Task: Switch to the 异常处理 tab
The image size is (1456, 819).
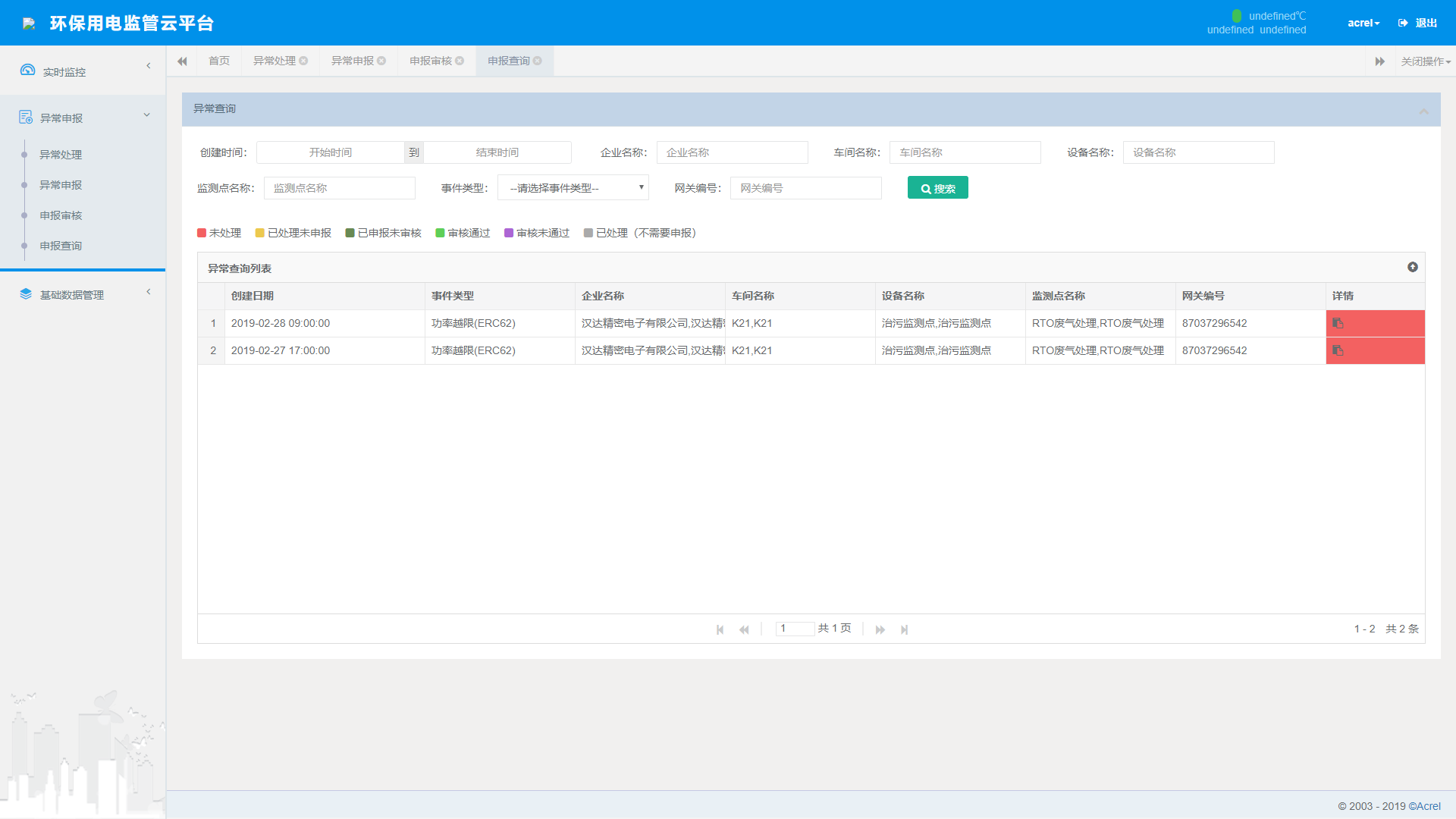Action: (275, 61)
